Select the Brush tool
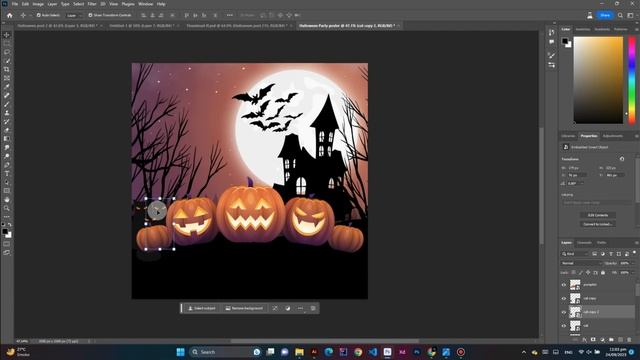 pos(7,104)
